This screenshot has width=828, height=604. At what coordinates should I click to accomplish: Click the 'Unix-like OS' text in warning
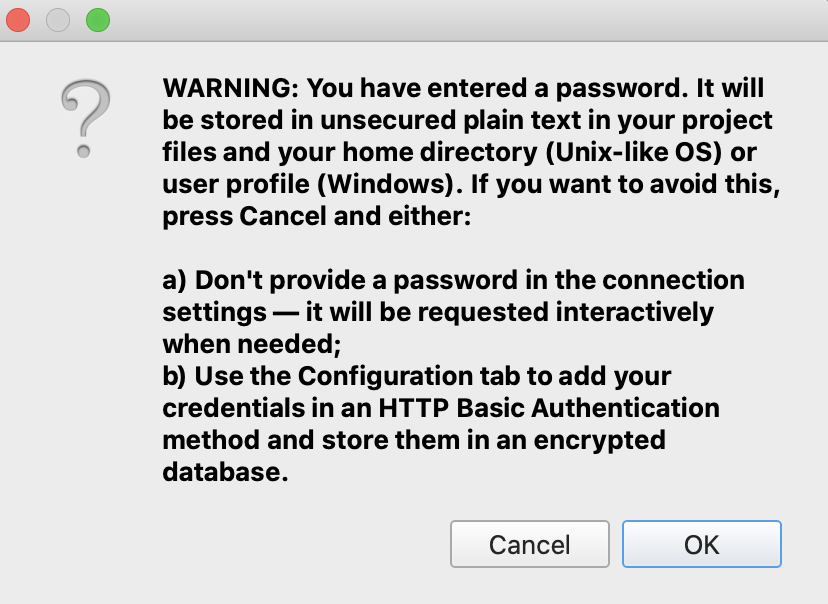[634, 153]
